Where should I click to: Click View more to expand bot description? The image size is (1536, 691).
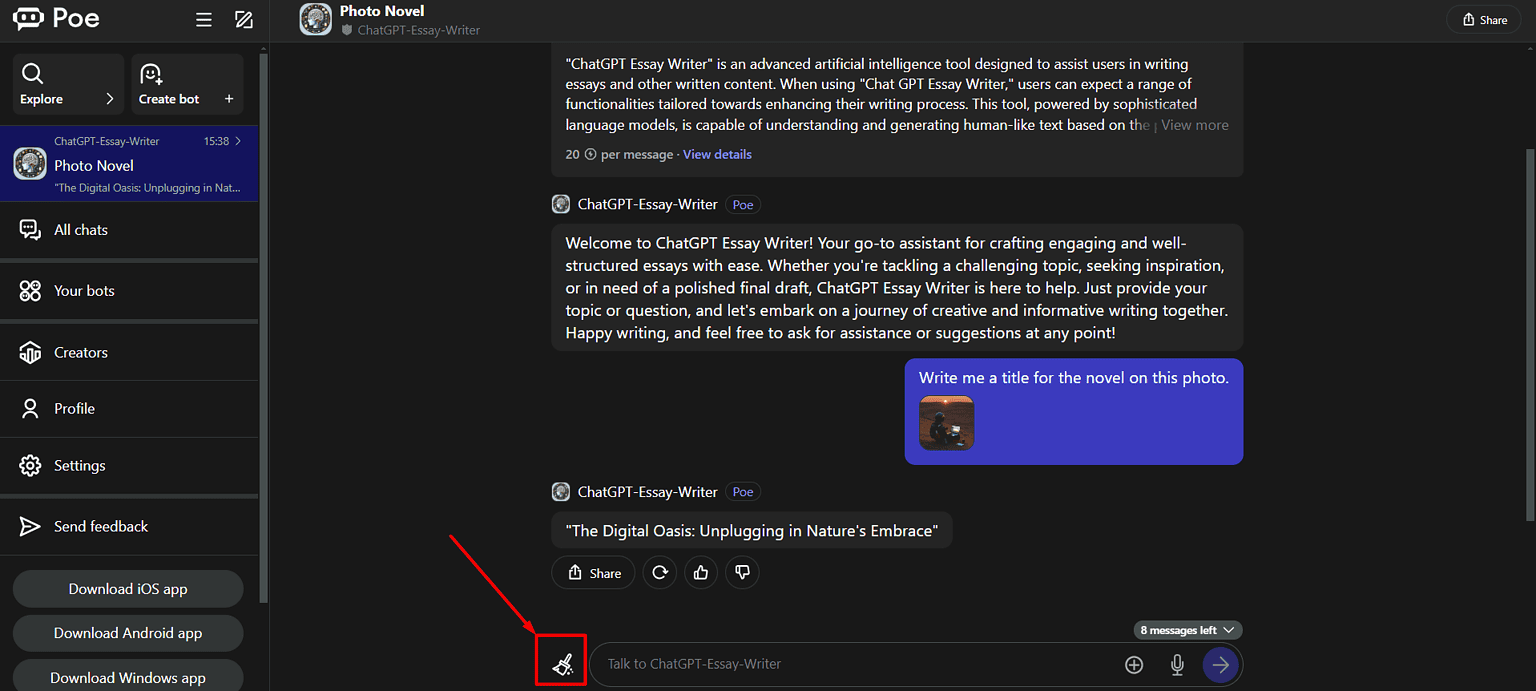click(x=1194, y=125)
